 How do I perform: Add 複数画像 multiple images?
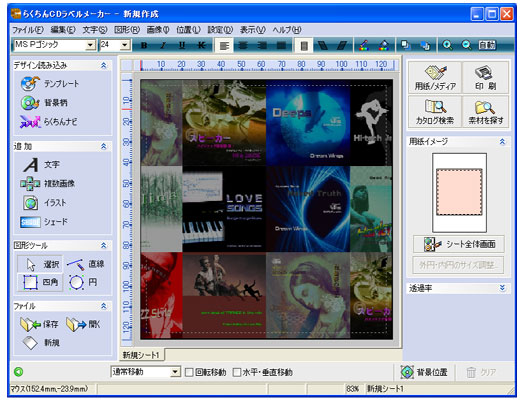tap(47, 183)
